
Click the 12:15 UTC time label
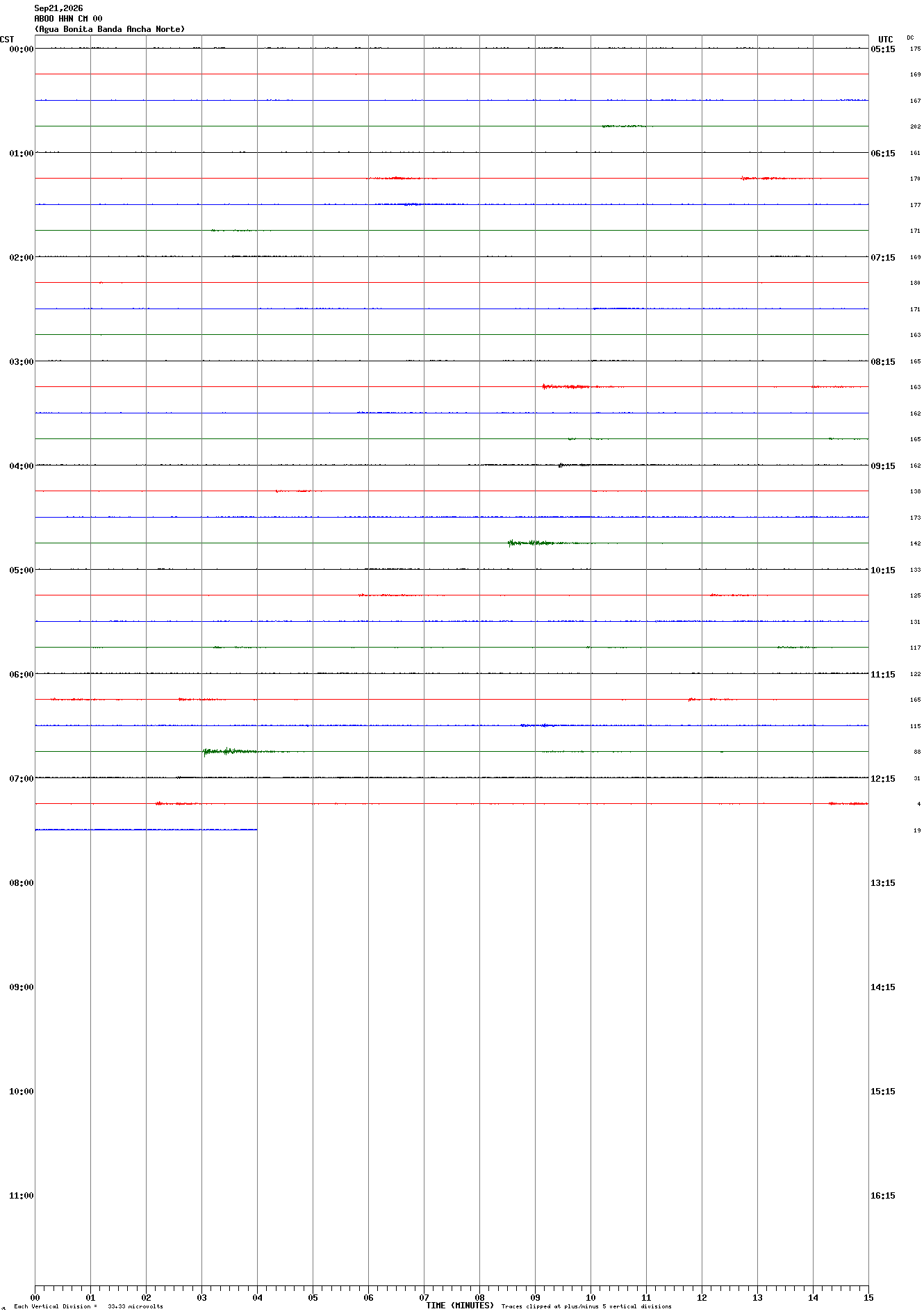883,779
